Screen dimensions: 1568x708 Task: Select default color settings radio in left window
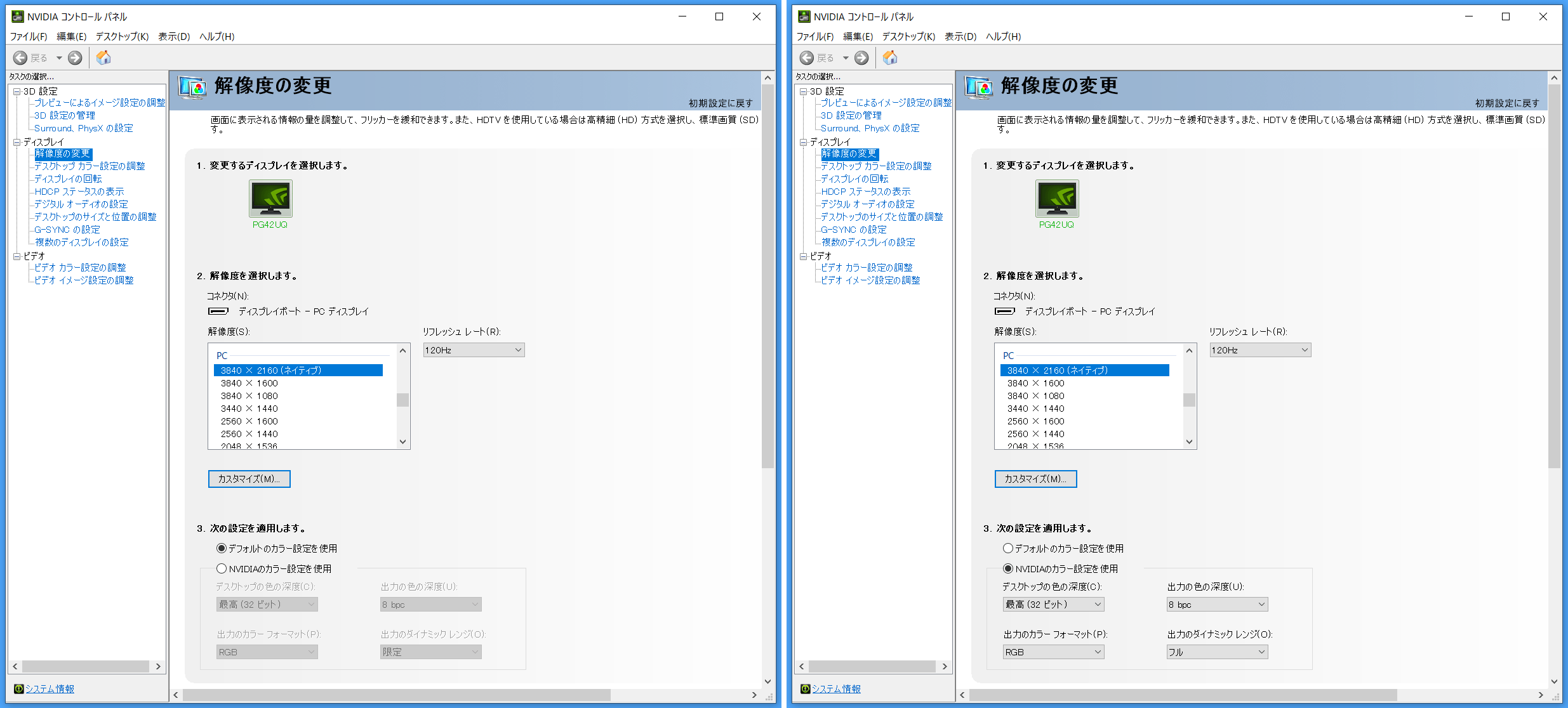pos(222,548)
